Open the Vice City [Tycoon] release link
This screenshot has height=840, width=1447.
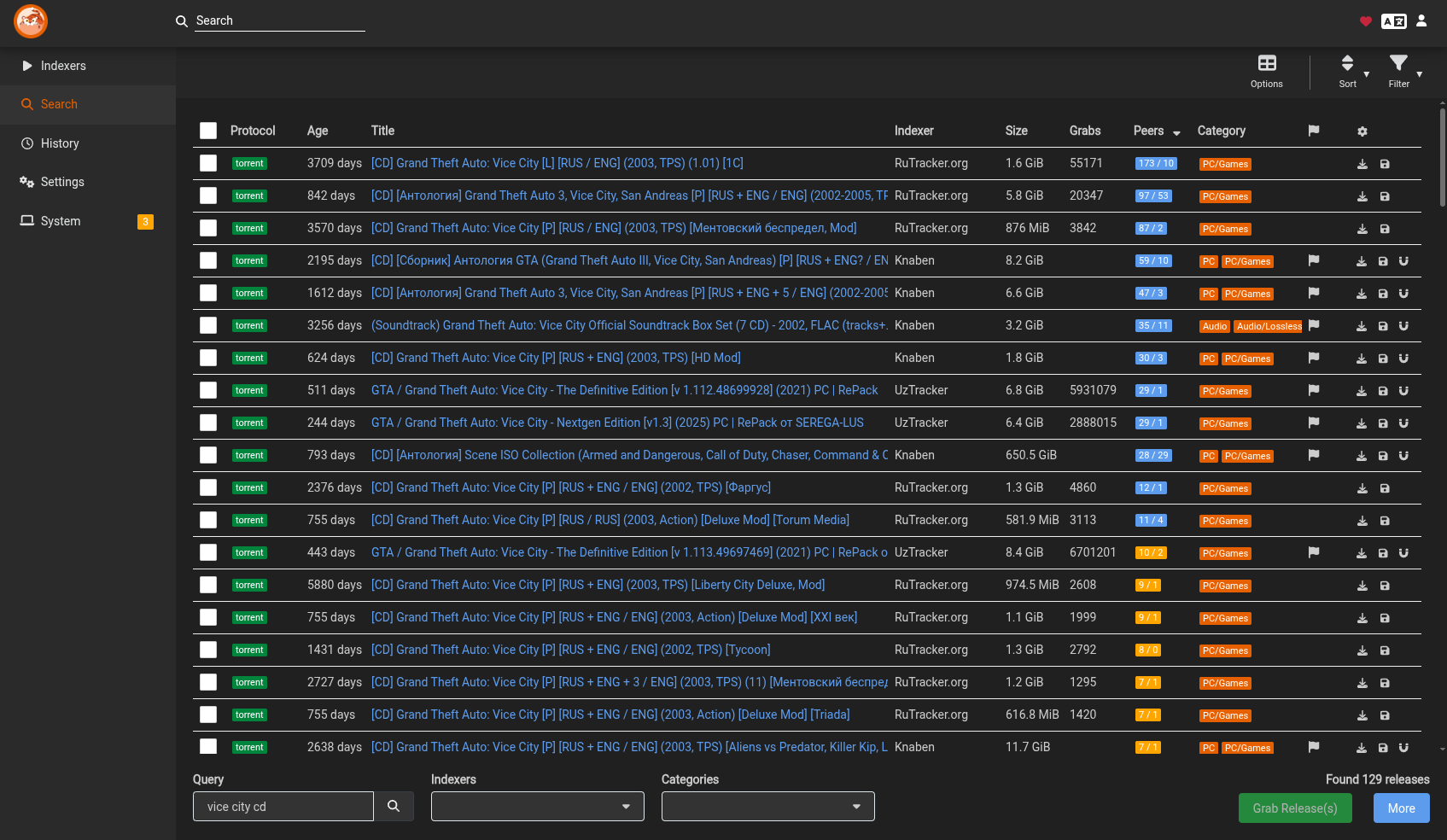click(x=570, y=650)
